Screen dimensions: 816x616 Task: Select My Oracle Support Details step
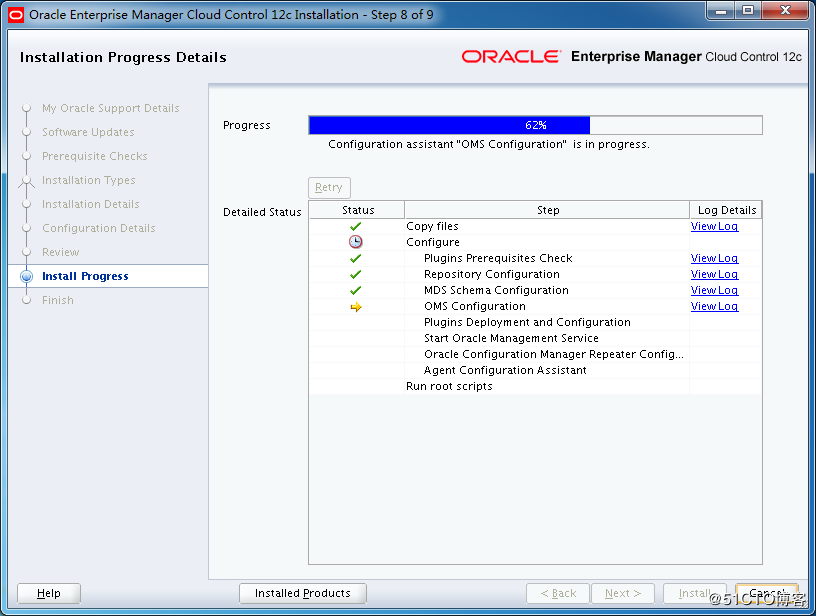coord(111,108)
